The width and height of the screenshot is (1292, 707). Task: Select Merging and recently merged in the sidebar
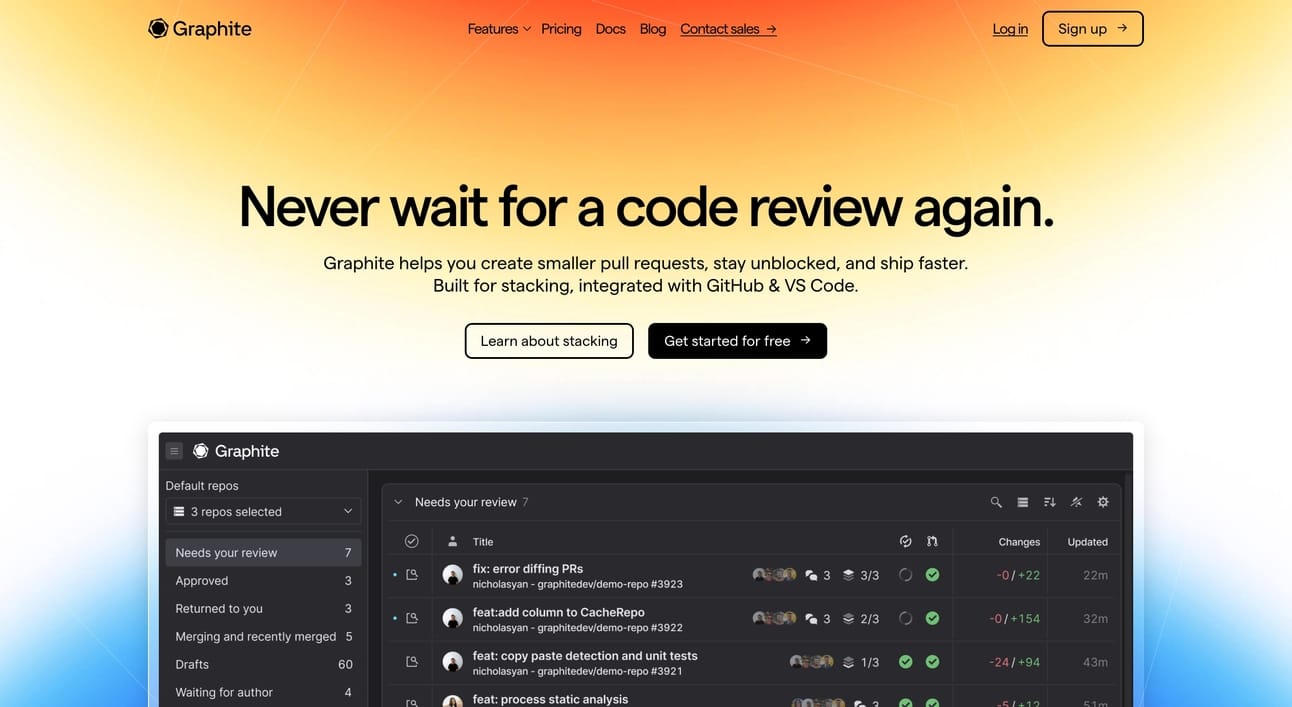[263, 637]
